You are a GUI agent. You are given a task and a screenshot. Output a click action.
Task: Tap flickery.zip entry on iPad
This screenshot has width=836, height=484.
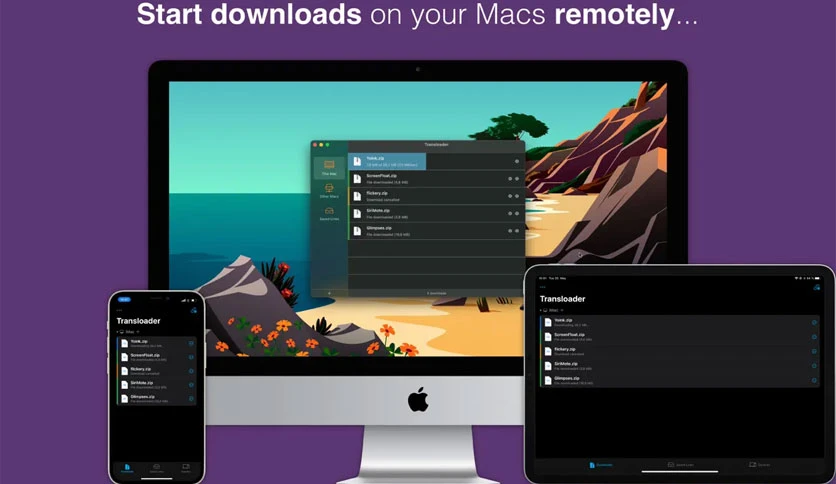680,351
